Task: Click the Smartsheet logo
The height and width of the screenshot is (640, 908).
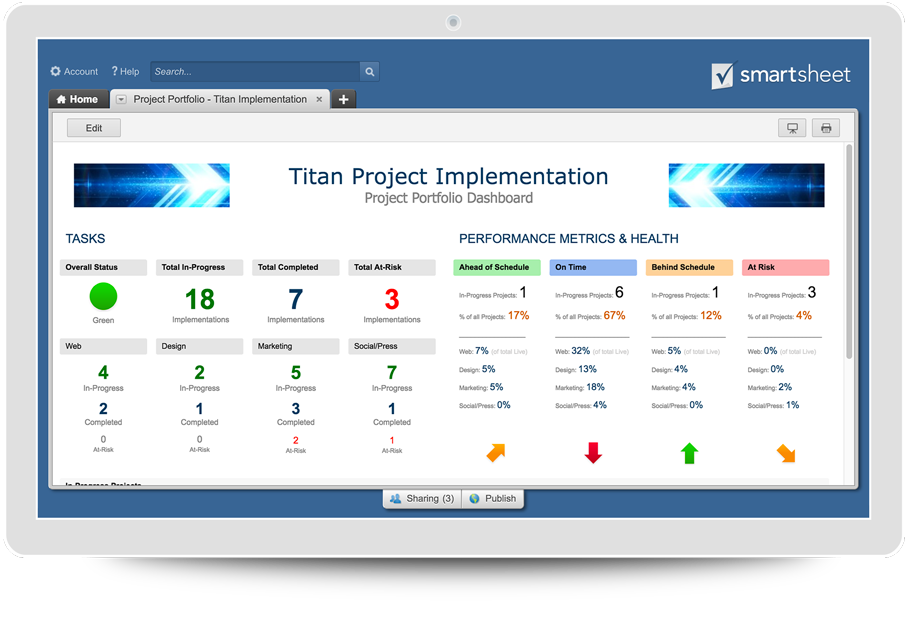Action: [x=781, y=75]
